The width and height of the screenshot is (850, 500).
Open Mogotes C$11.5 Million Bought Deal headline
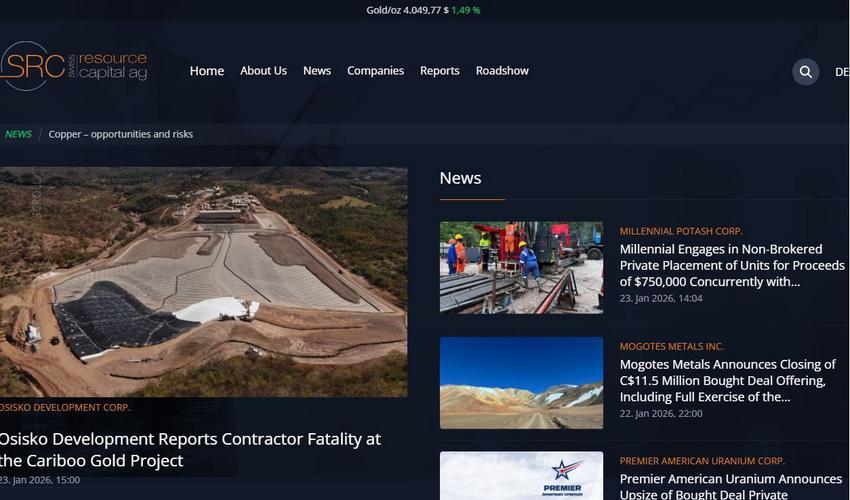pos(727,380)
